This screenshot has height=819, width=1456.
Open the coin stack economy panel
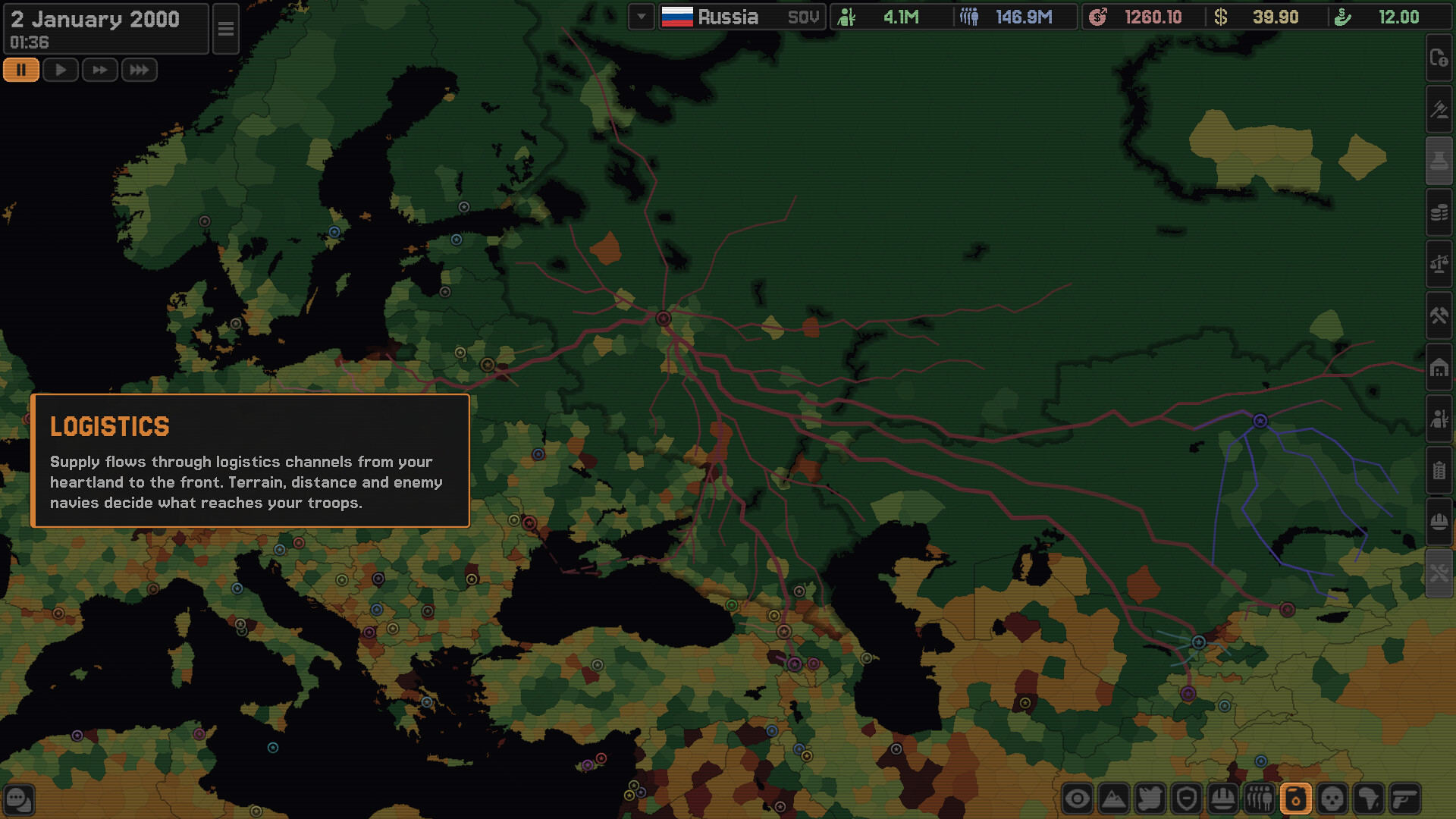[1439, 212]
